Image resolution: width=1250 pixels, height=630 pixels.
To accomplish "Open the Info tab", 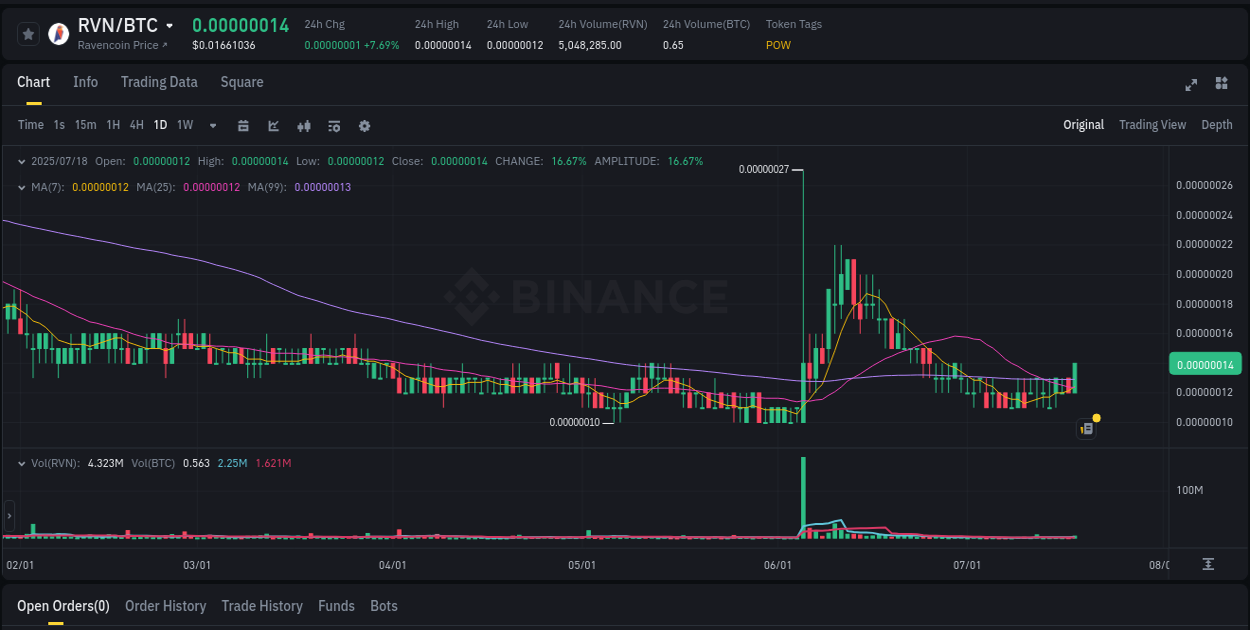I will (x=86, y=82).
